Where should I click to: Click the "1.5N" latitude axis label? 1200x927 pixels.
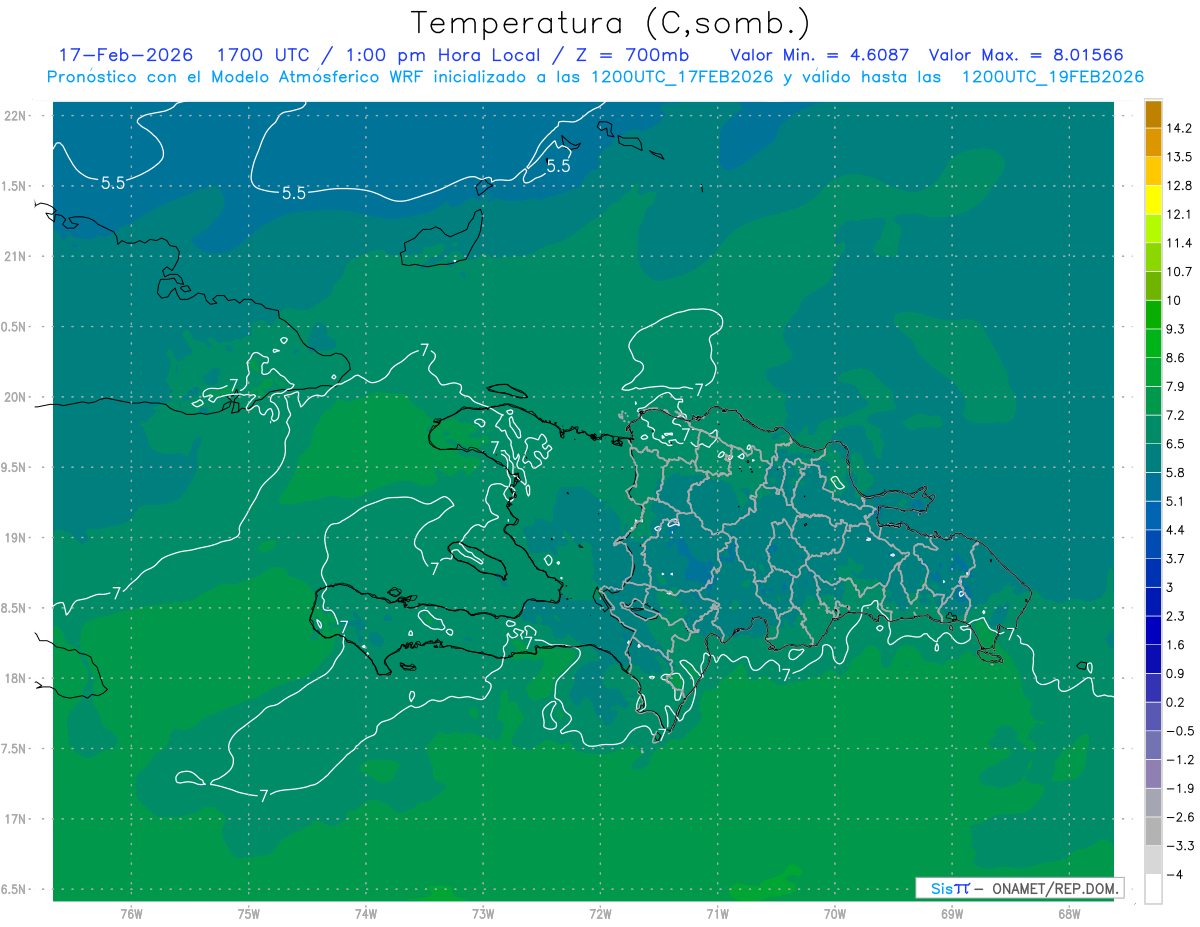[x=14, y=186]
